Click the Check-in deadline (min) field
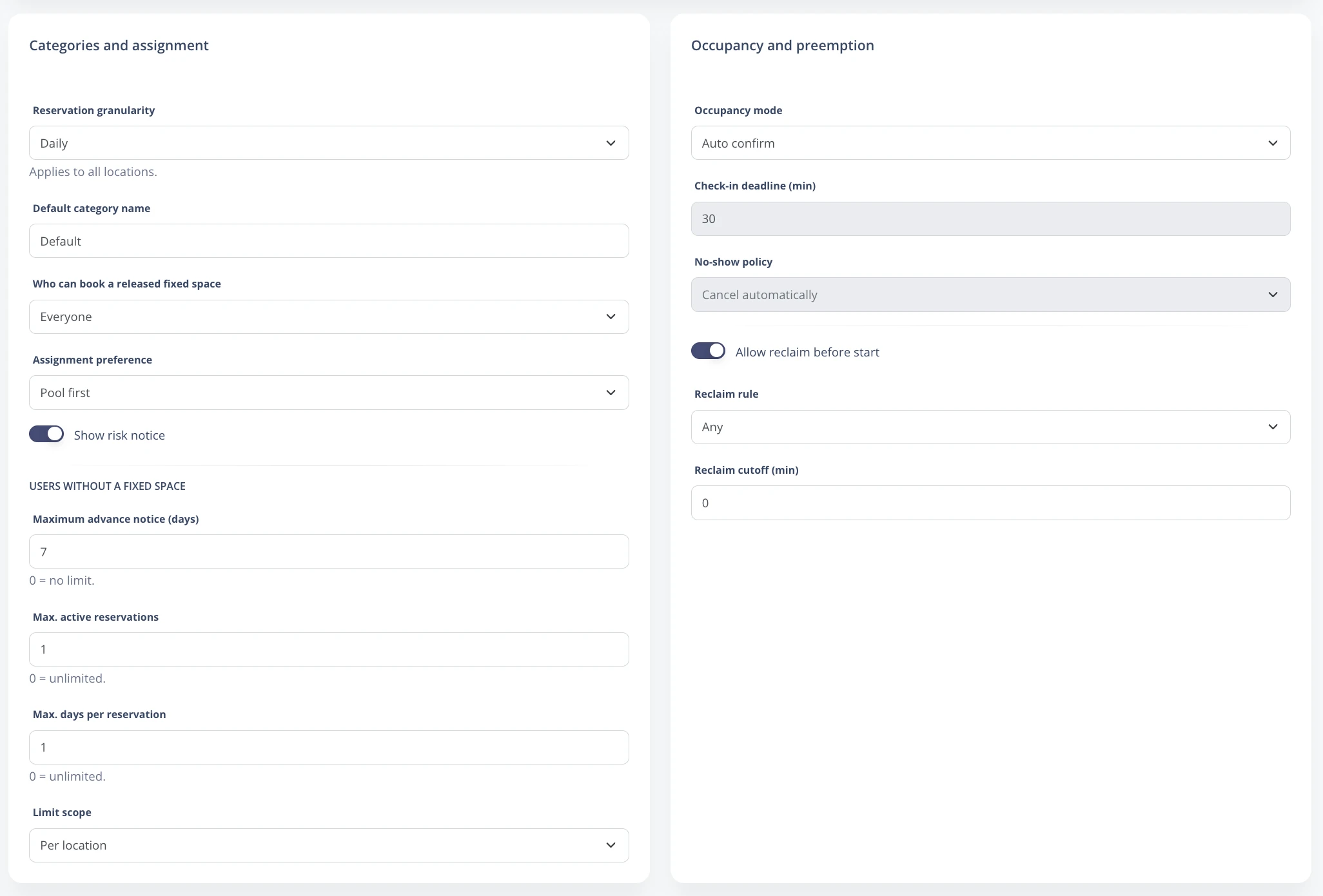This screenshot has height=896, width=1323. 990,219
